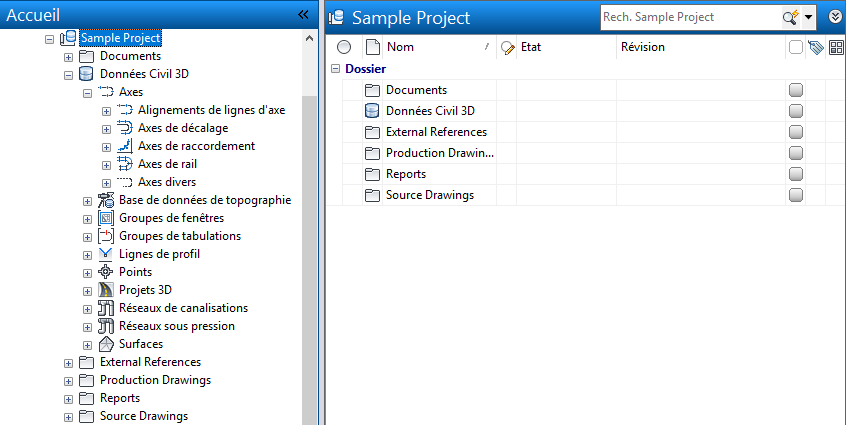Check the Documents row checkbox
846x425 pixels.
click(x=796, y=90)
